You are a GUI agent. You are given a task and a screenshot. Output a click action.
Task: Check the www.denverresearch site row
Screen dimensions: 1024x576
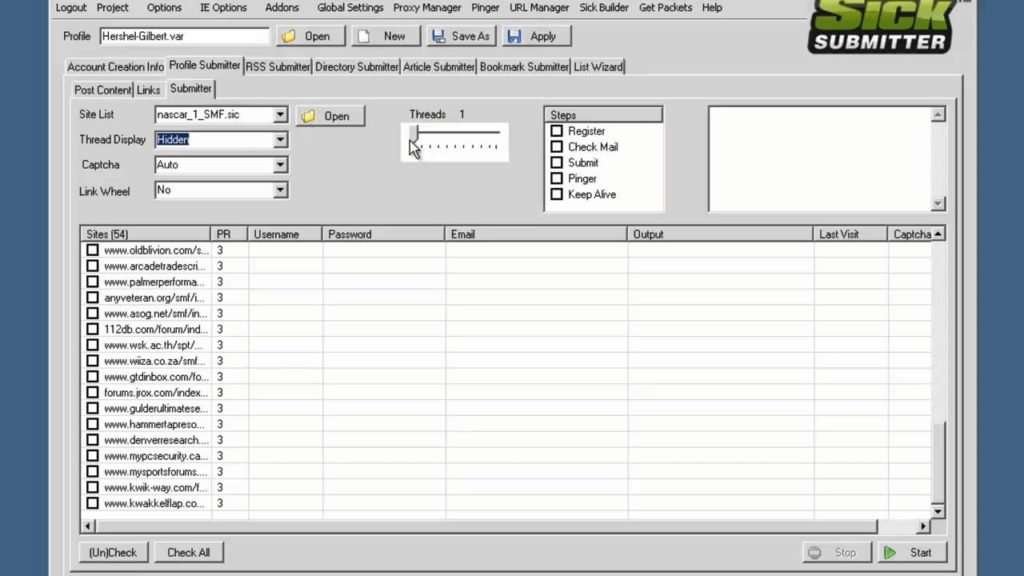(93, 440)
